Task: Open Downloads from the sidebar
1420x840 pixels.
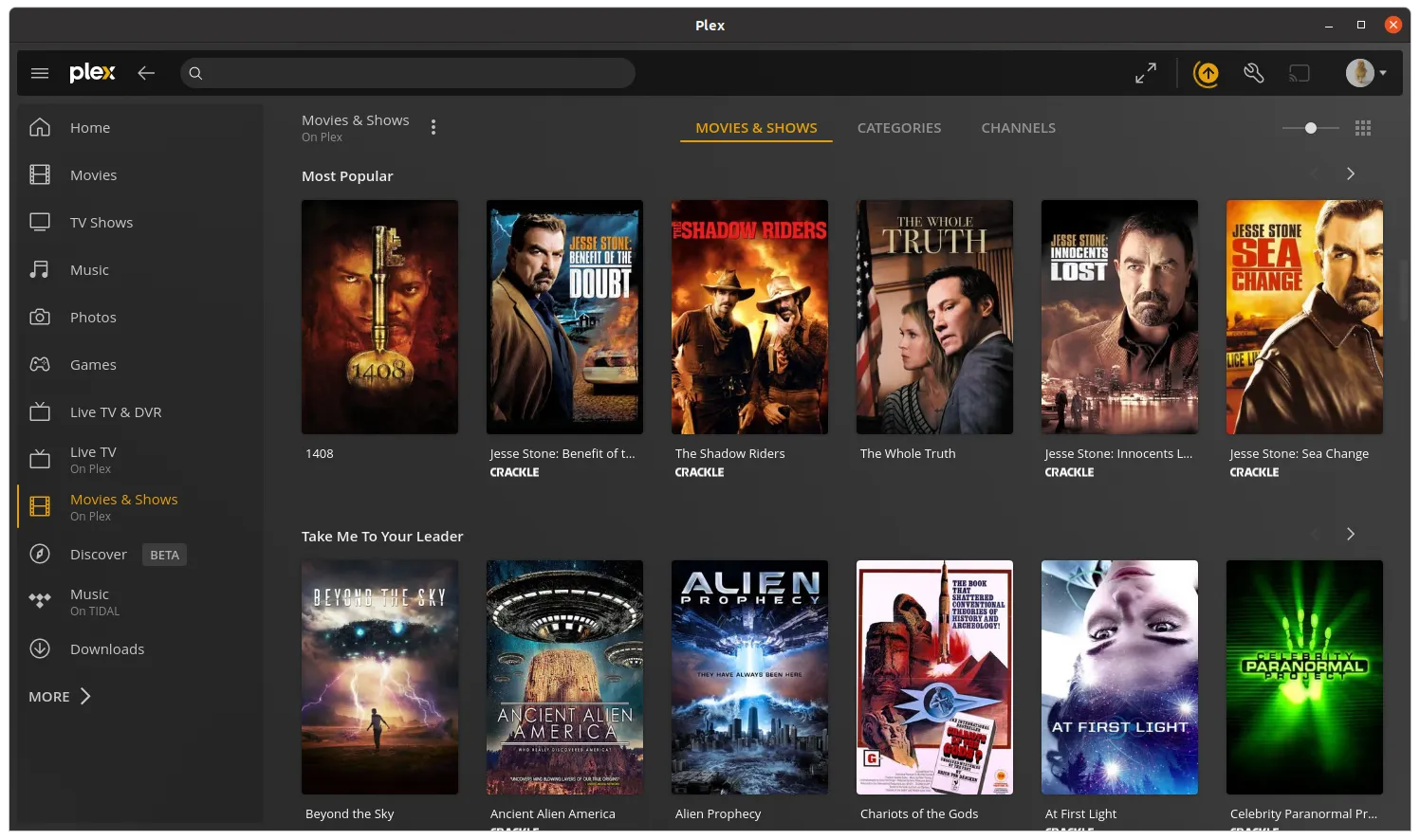Action: (107, 649)
